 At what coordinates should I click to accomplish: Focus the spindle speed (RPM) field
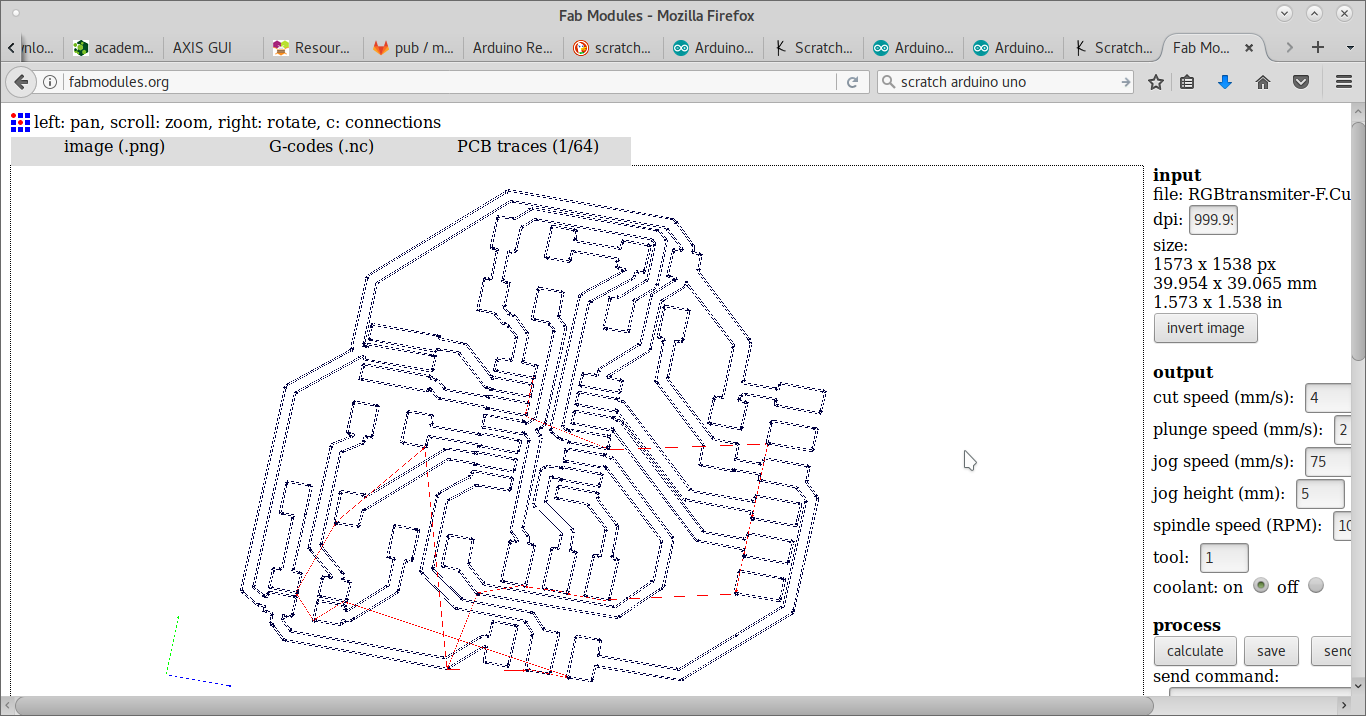pyautogui.click(x=1343, y=526)
